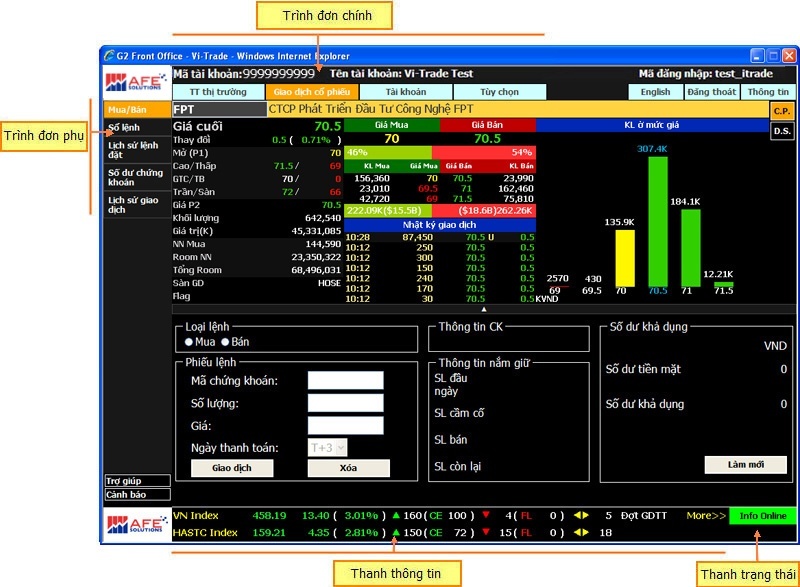Click the best bid price 70
Image resolution: width=800 pixels, height=587 pixels.
click(392, 139)
